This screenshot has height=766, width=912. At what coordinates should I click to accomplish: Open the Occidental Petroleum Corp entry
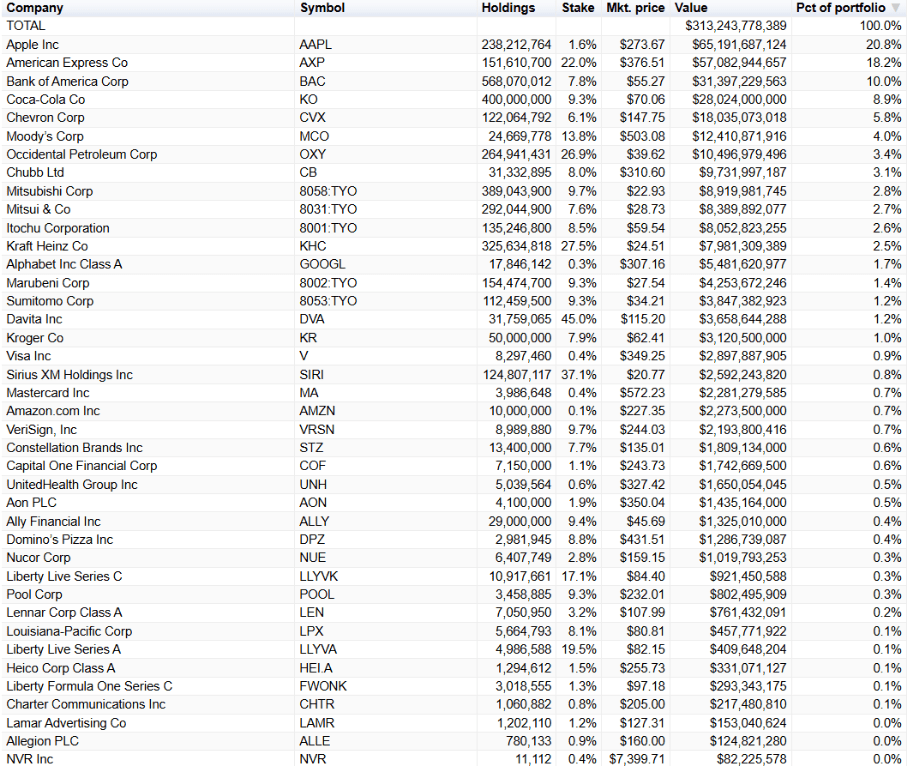coord(81,154)
